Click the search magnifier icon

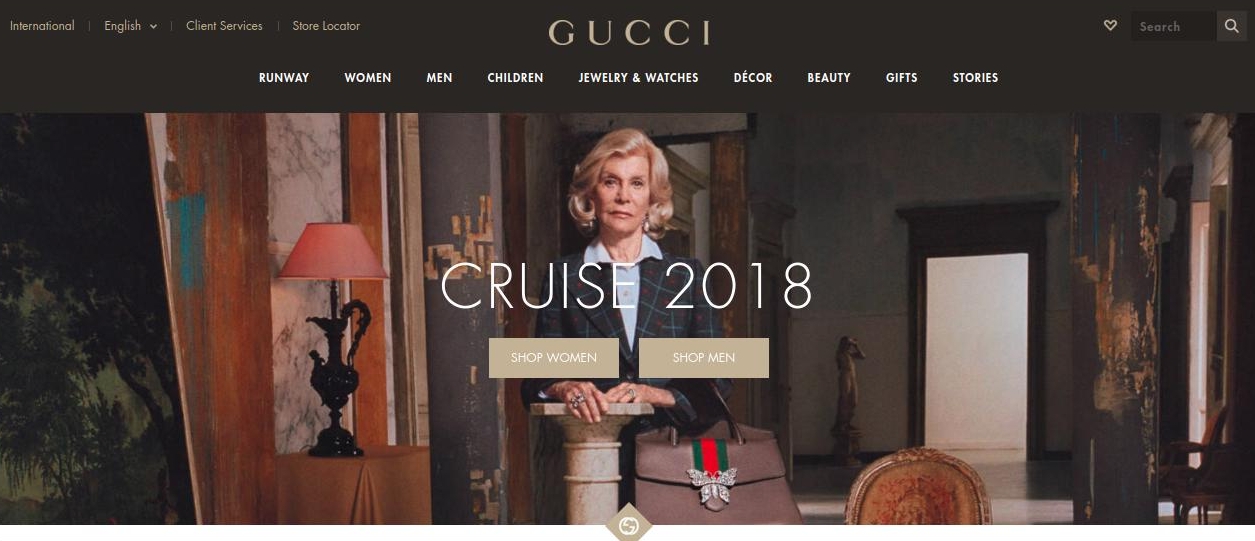(1231, 26)
